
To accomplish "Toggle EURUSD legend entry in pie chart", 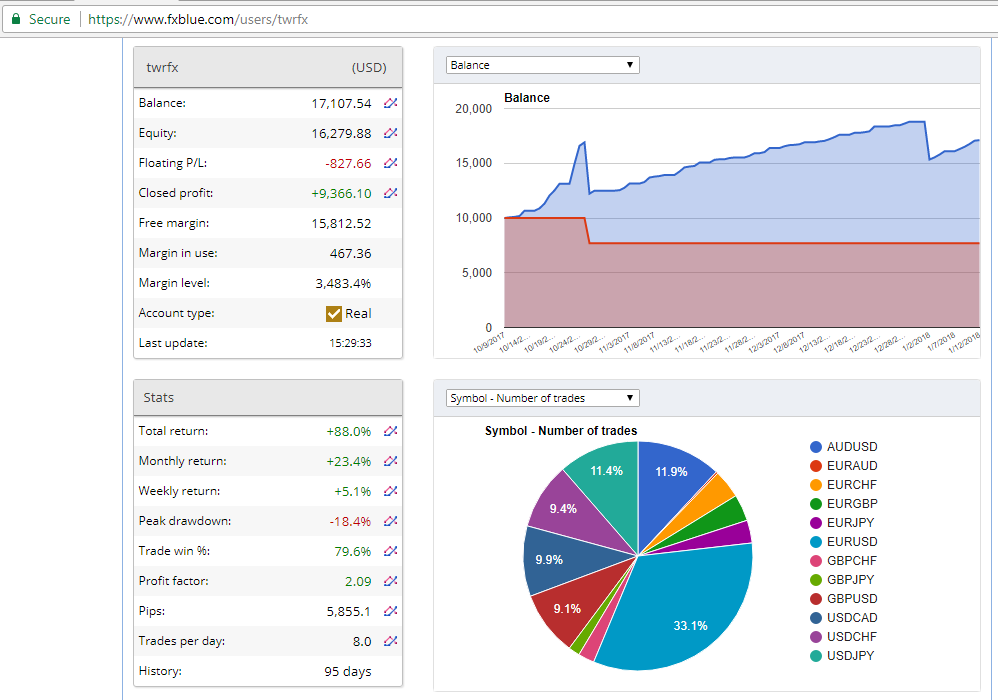I will coord(843,542).
